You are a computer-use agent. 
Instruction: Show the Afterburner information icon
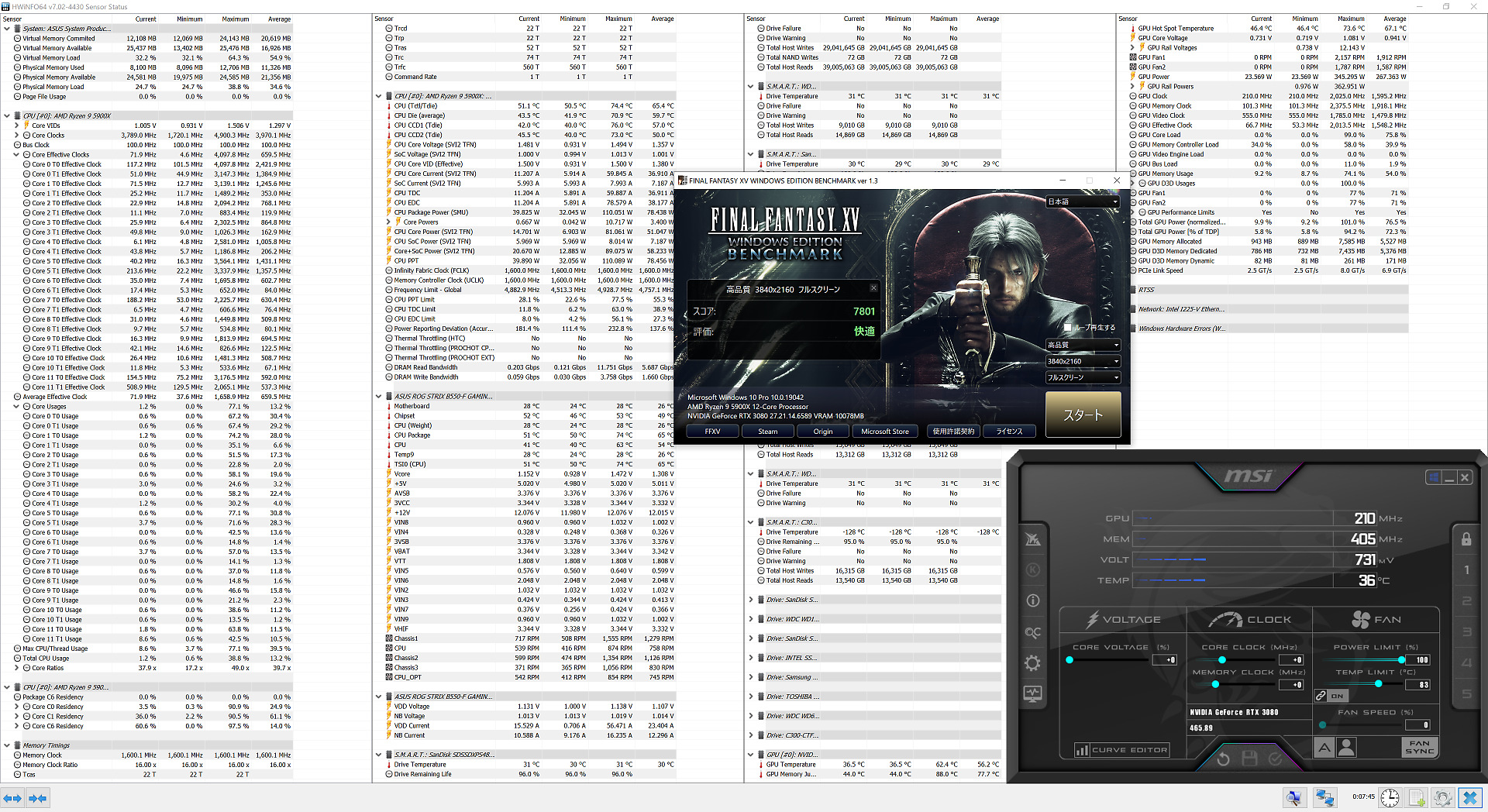point(1032,600)
